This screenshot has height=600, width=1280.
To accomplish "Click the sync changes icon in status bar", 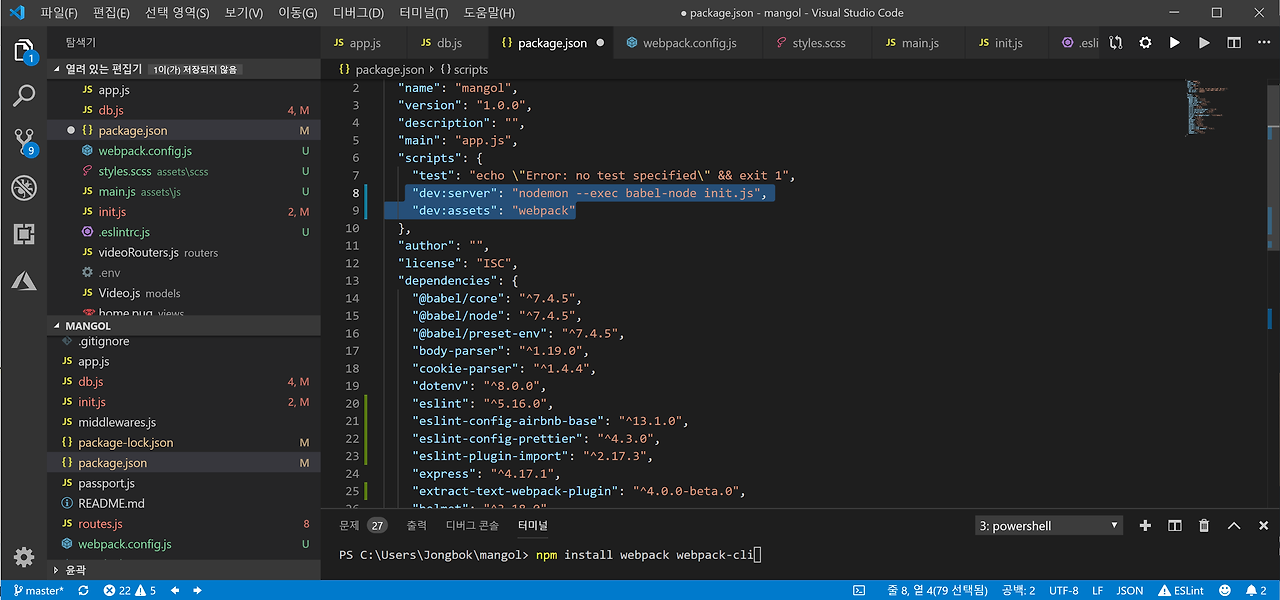I will coord(83,590).
